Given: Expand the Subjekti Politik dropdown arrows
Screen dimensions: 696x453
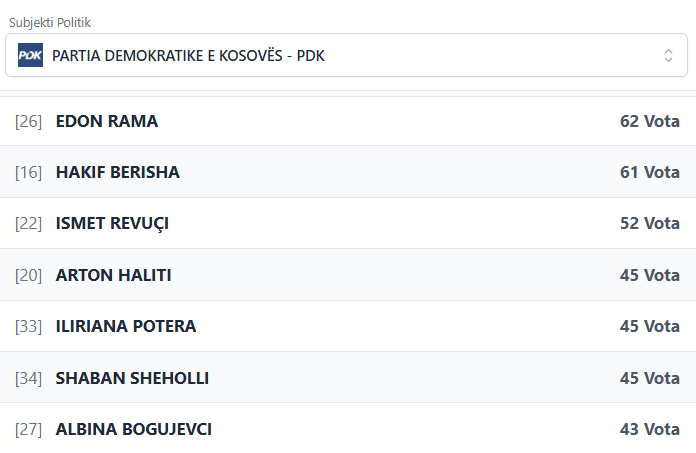Looking at the screenshot, I should click(x=668, y=56).
